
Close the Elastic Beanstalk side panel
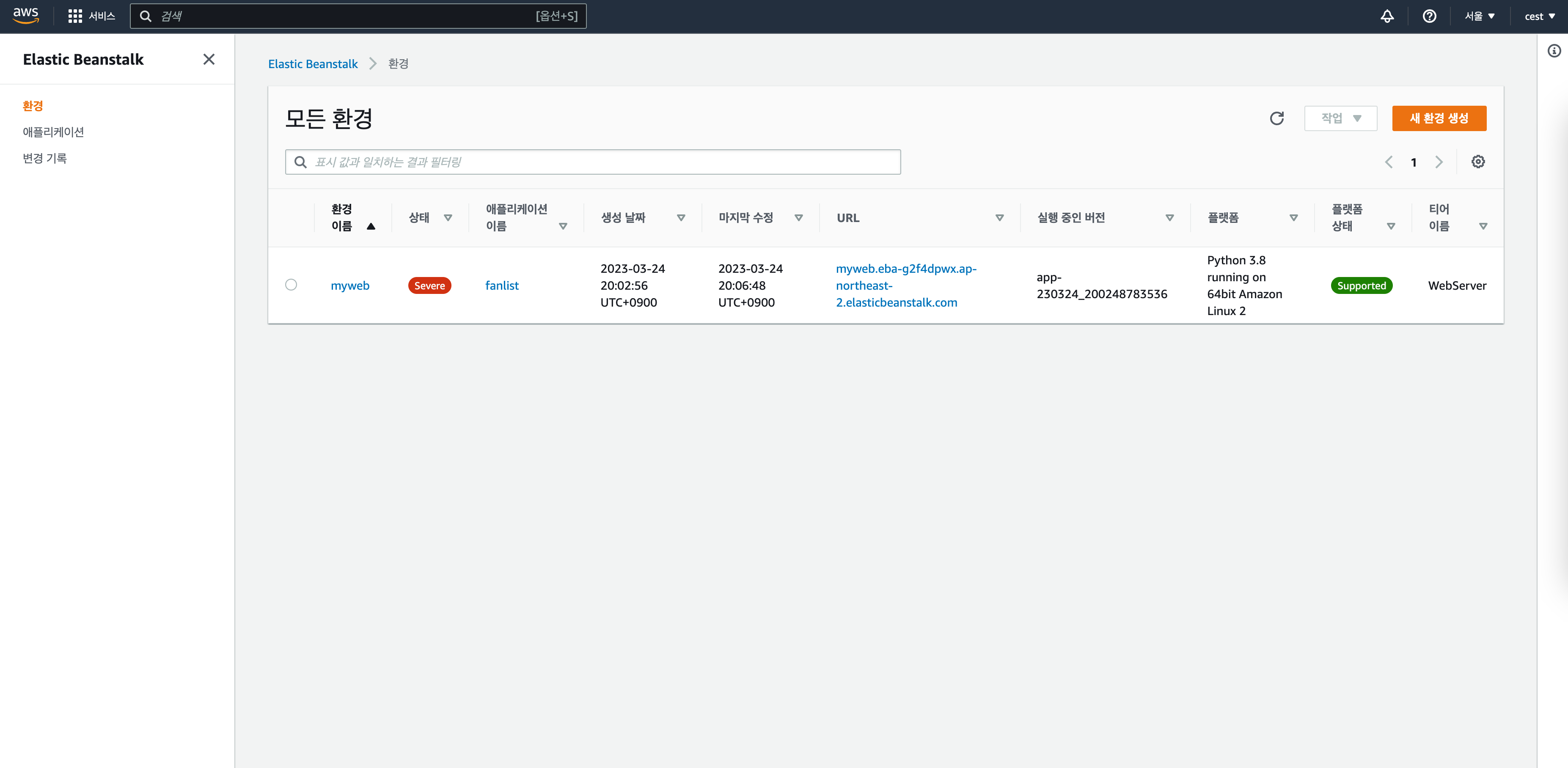209,60
